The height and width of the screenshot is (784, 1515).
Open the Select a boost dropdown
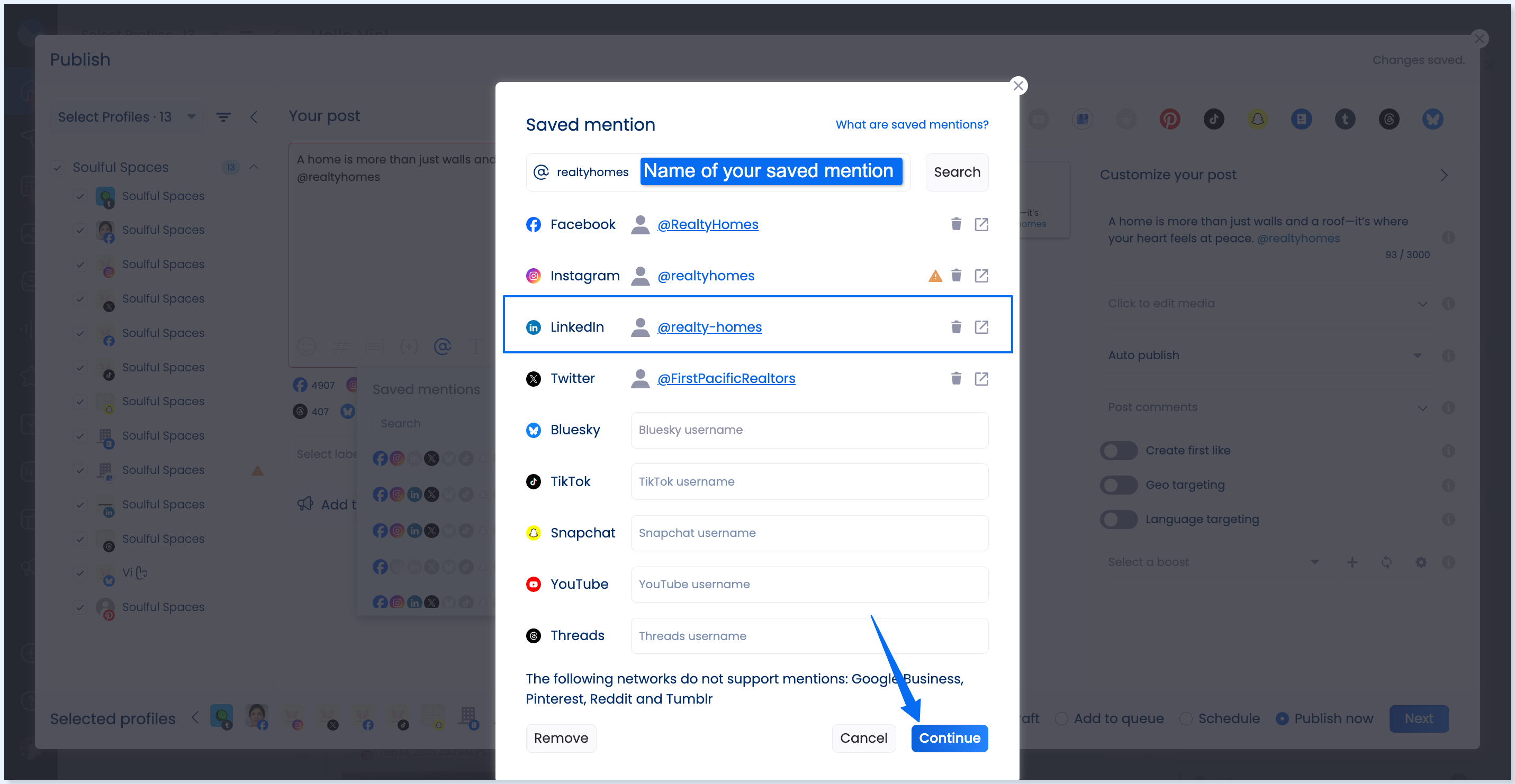[x=1213, y=562]
